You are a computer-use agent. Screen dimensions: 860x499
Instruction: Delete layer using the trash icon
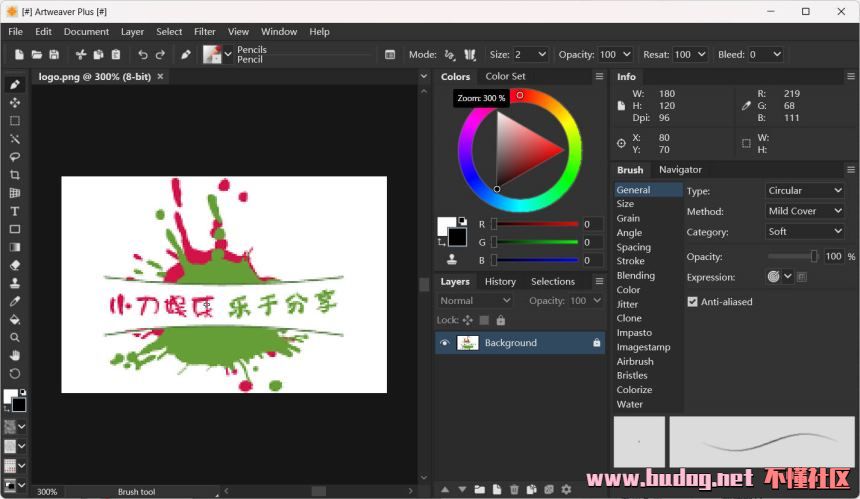[514, 489]
